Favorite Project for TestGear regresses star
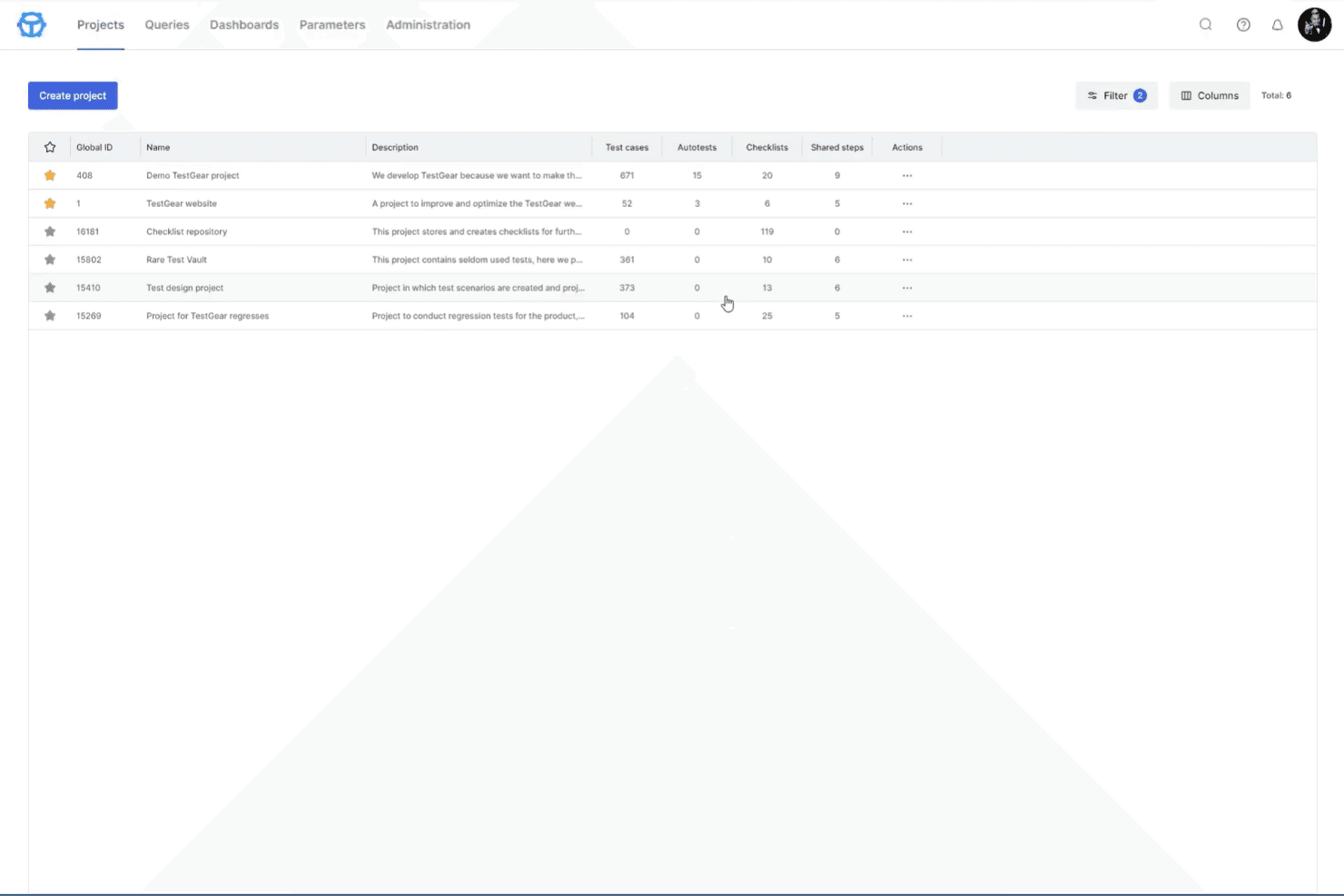Image resolution: width=1344 pixels, height=896 pixels. [50, 316]
